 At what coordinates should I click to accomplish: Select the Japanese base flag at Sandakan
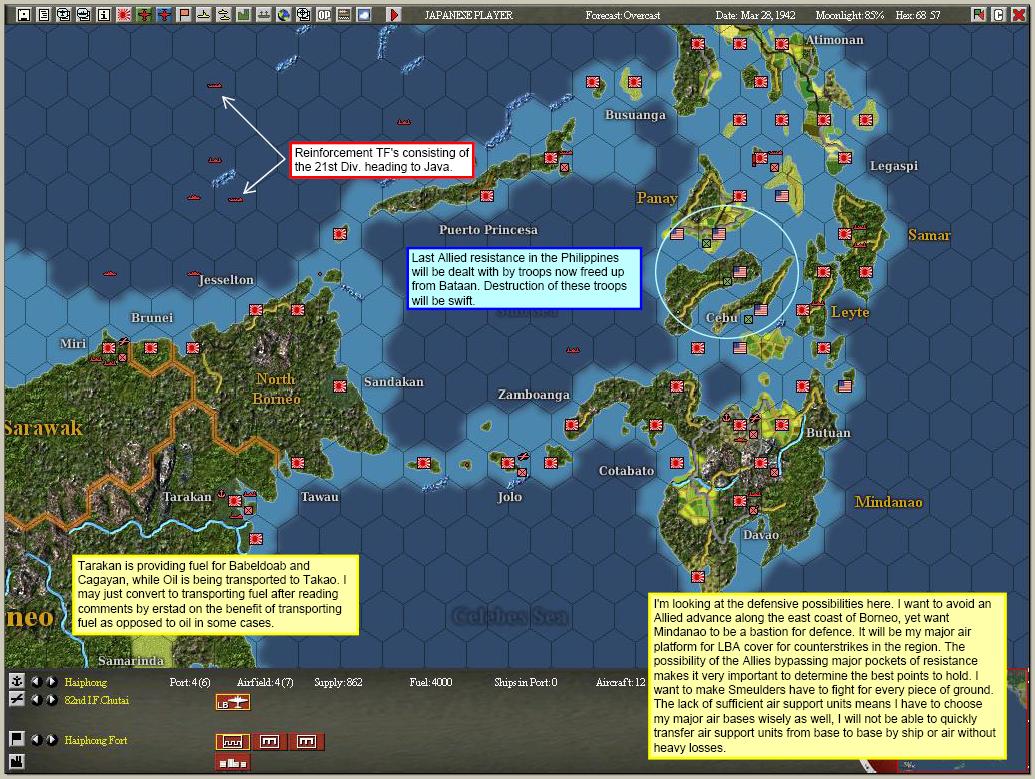[340, 386]
